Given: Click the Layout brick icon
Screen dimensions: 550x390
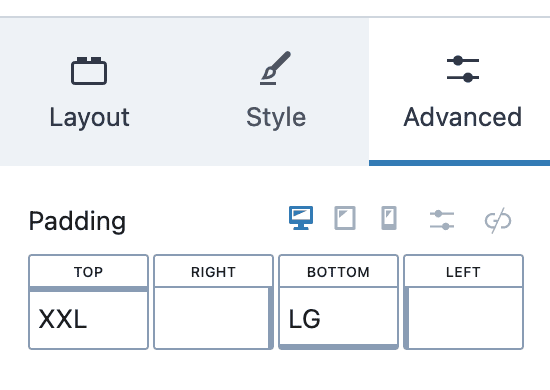Looking at the screenshot, I should pyautogui.click(x=89, y=71).
